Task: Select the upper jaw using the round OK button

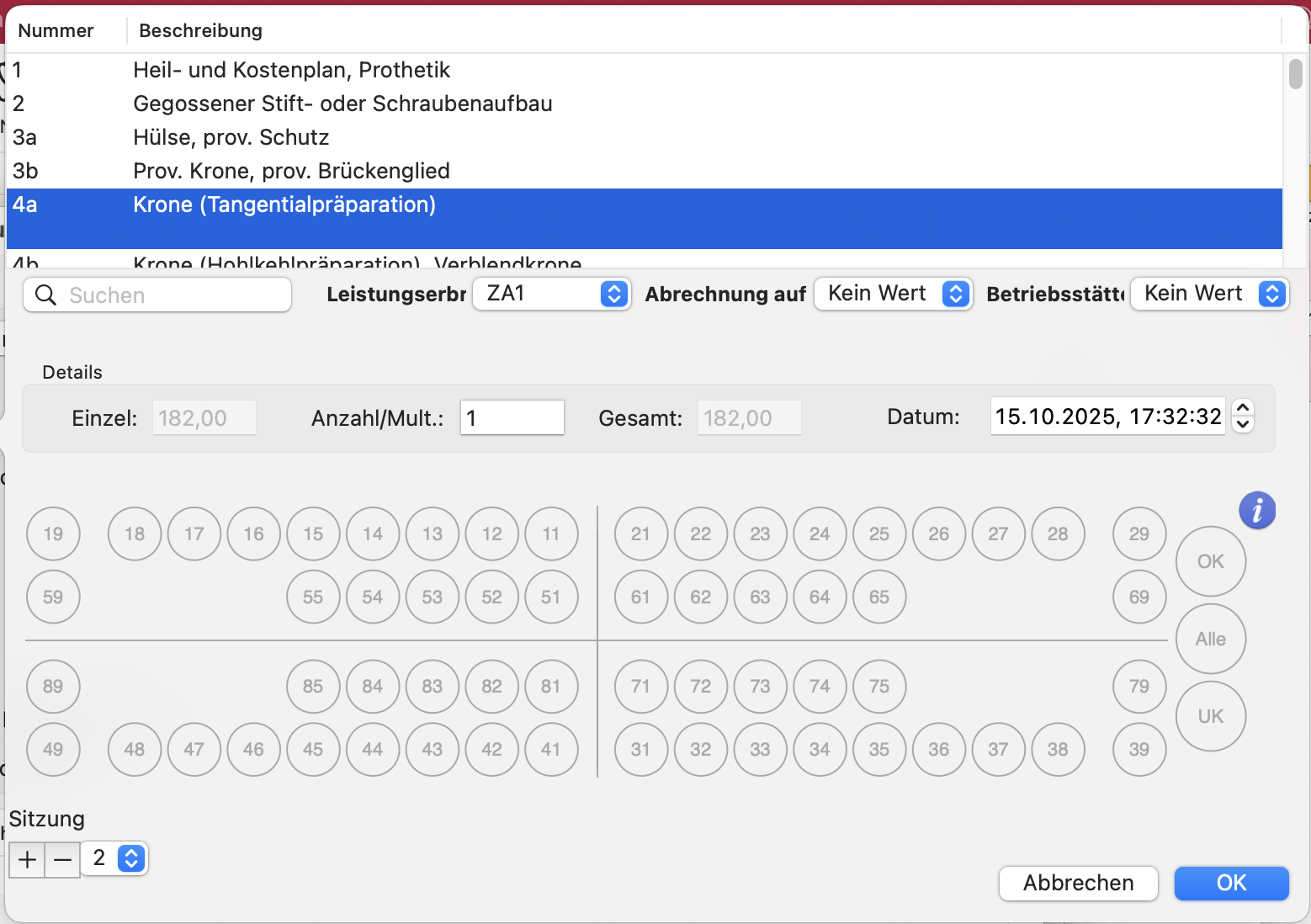Action: pyautogui.click(x=1210, y=561)
